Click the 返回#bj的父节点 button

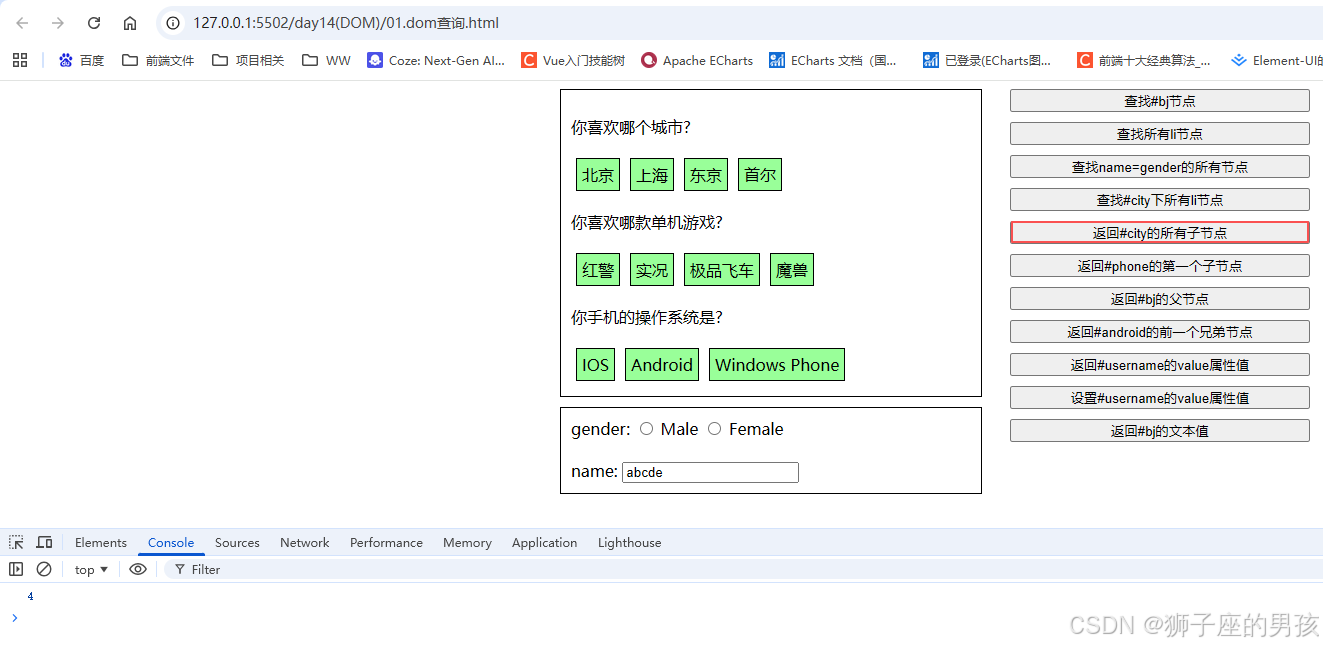[1160, 298]
